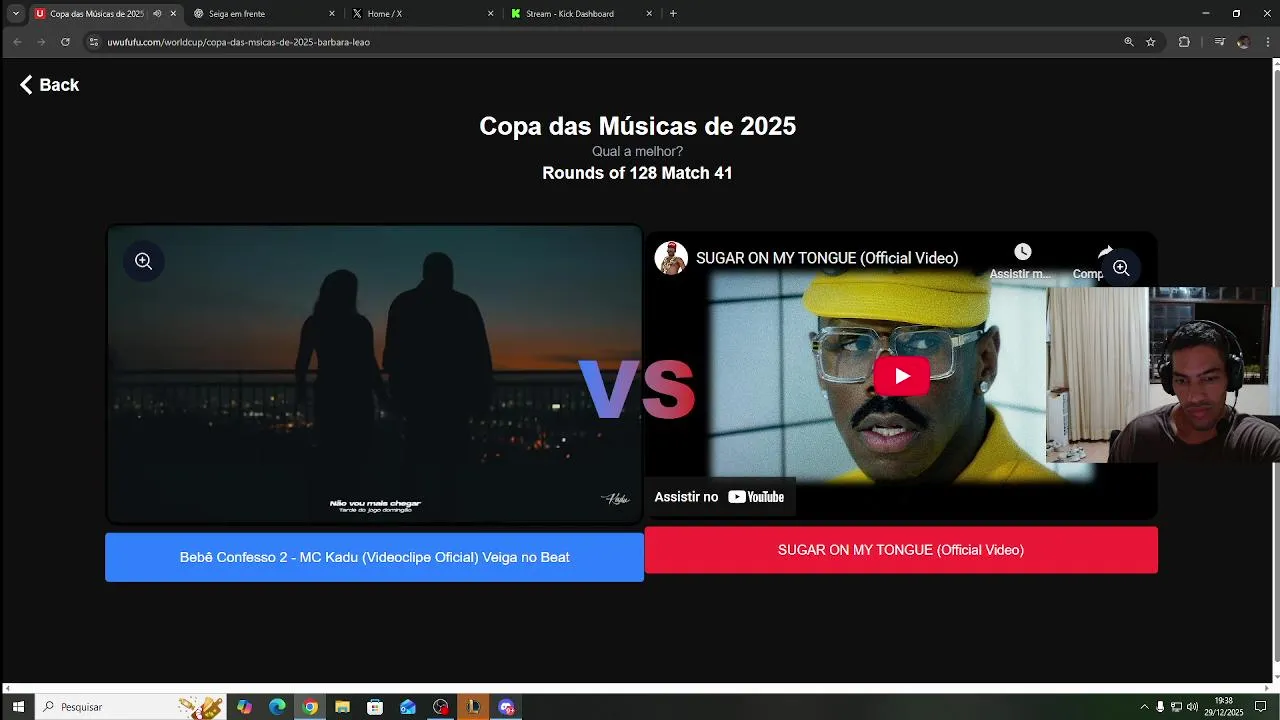The image size is (1280, 720).
Task: Go back using the Back arrow link
Action: click(49, 85)
